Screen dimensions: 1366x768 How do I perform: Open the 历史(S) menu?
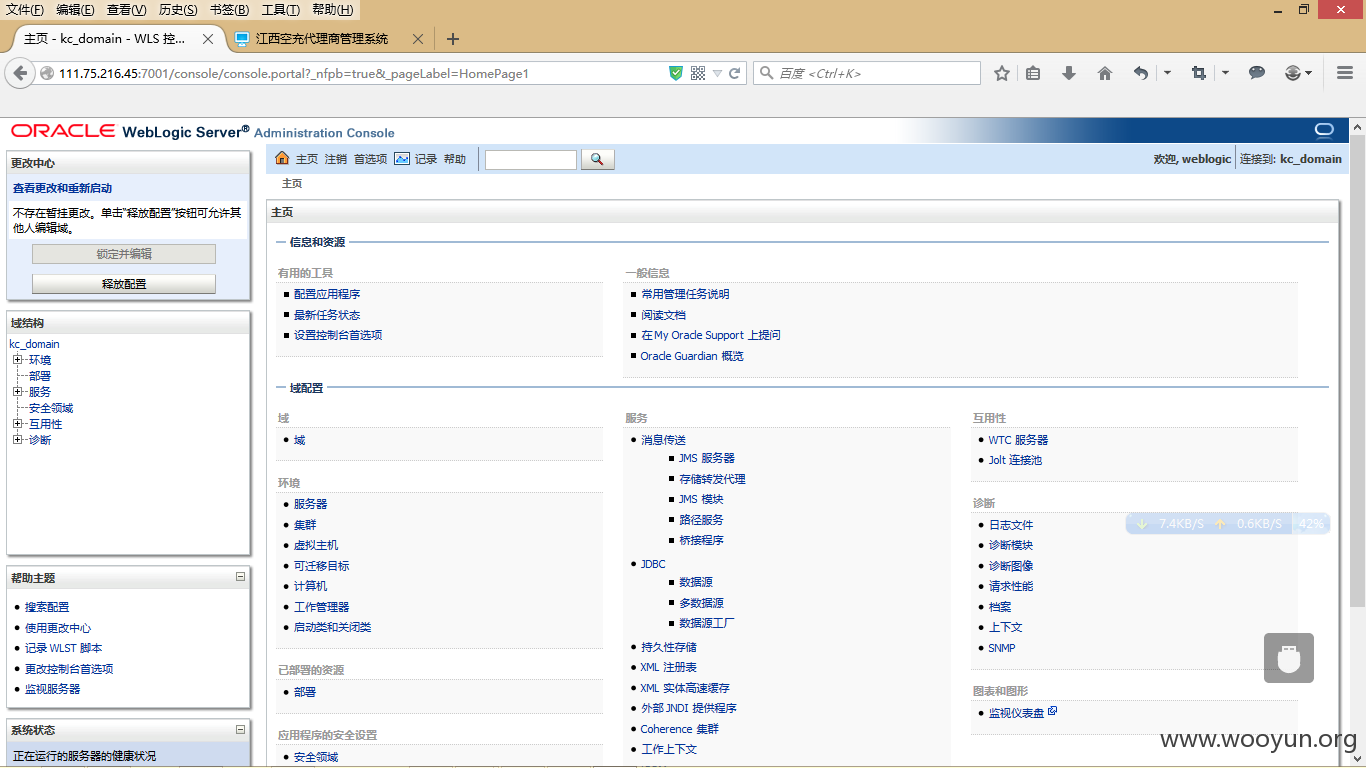[178, 10]
